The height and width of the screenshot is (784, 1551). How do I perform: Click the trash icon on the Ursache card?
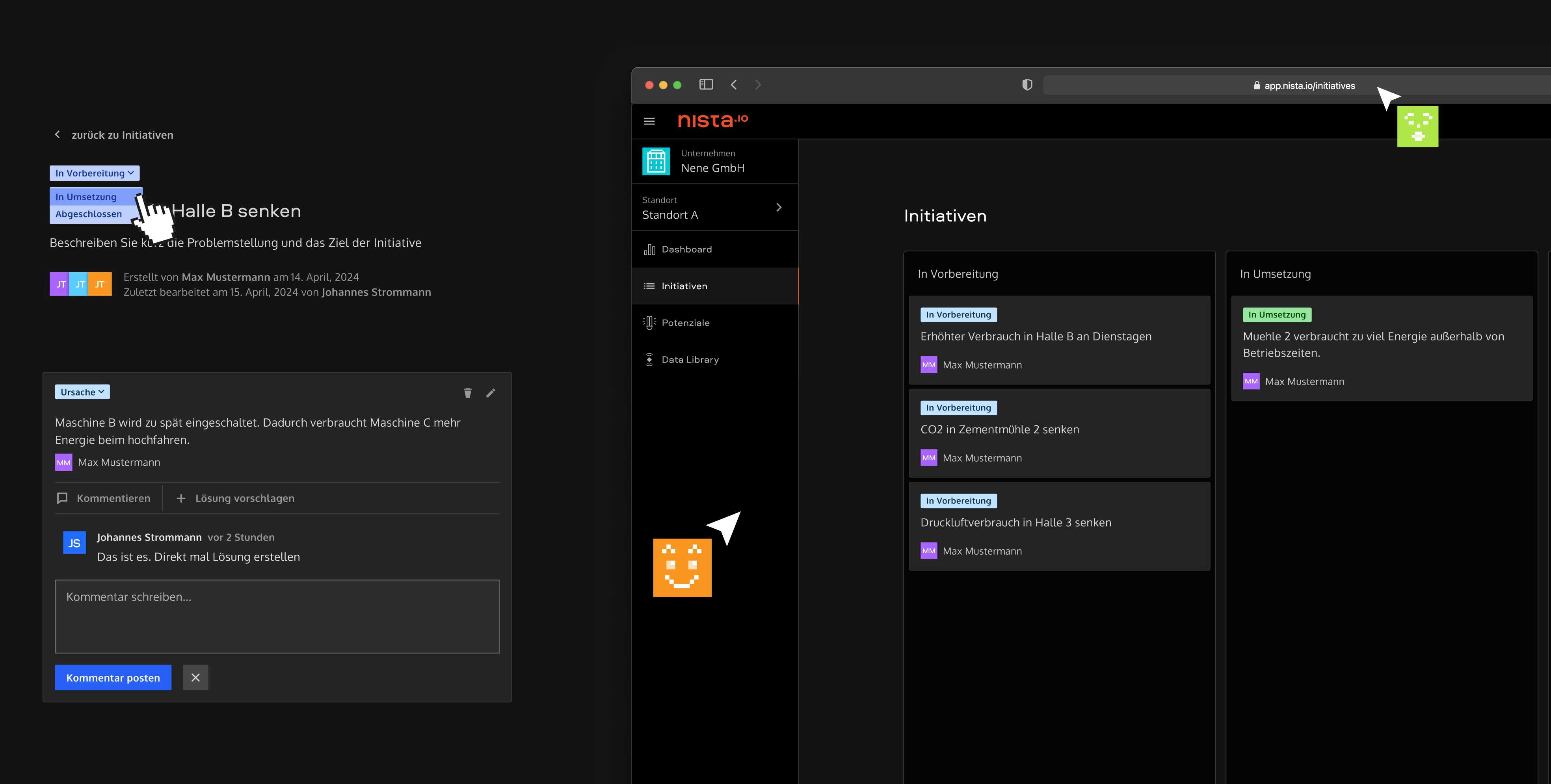(468, 393)
